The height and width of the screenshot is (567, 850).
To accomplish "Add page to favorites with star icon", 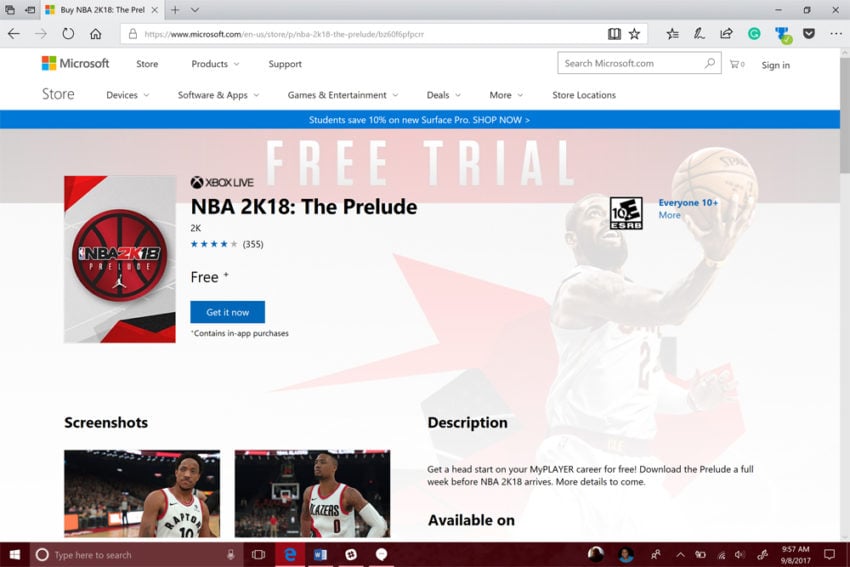I will coord(634,34).
